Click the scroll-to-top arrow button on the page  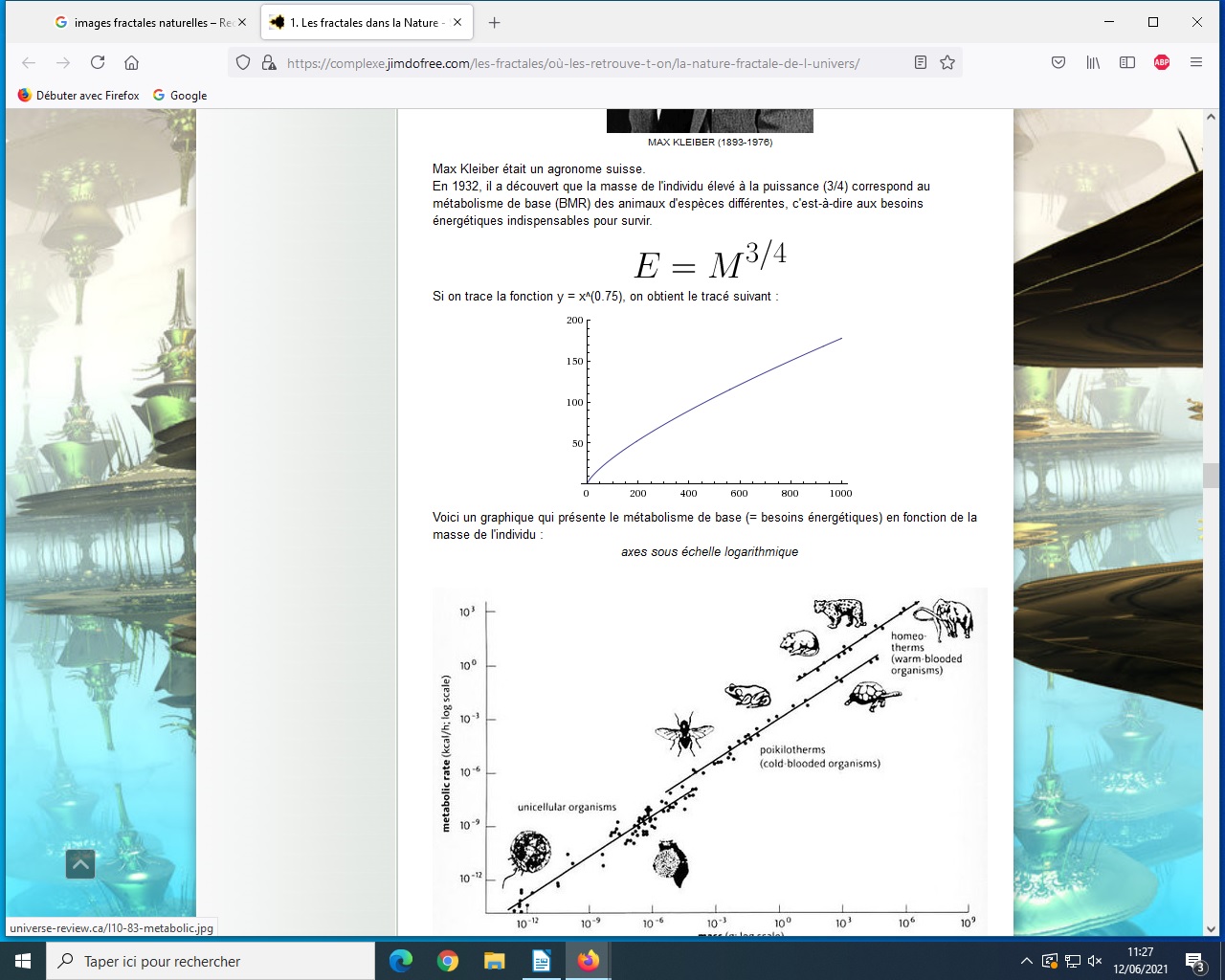80,864
